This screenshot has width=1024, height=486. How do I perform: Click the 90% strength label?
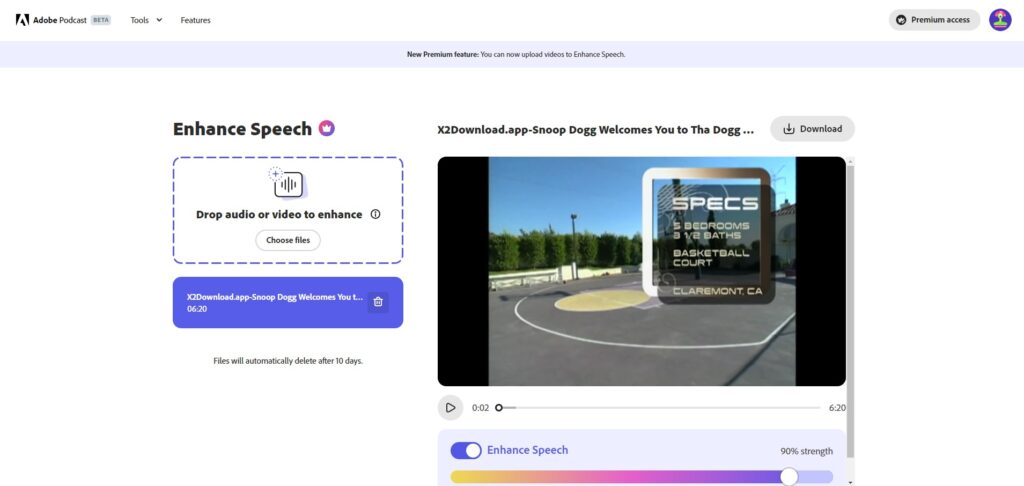pyautogui.click(x=807, y=451)
